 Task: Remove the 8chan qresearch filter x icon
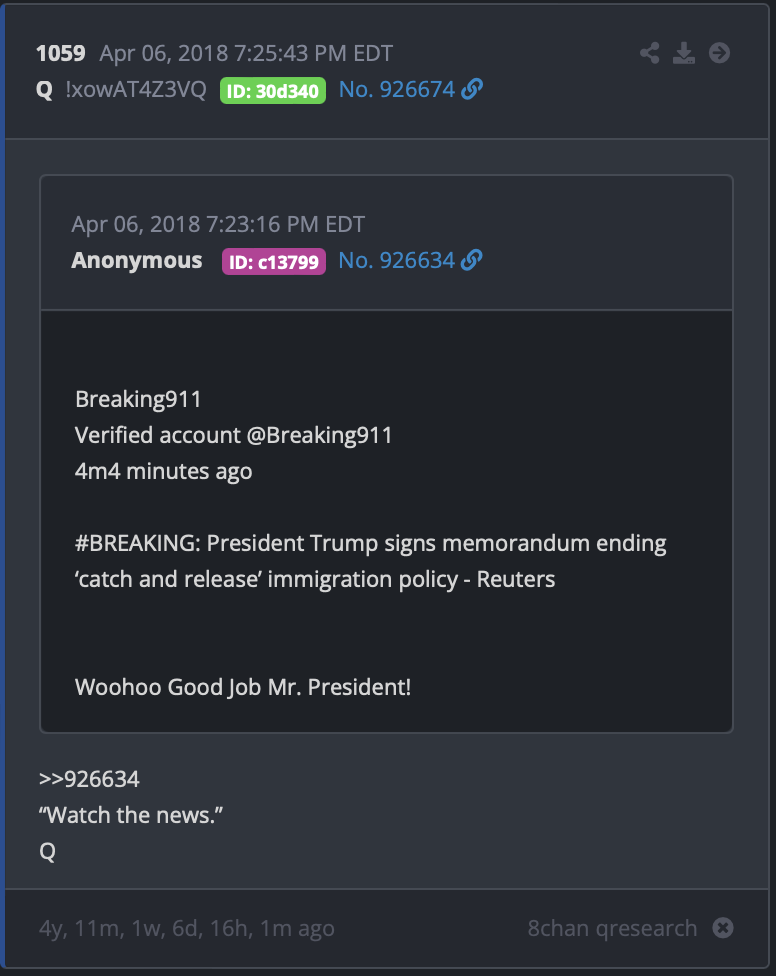coord(722,927)
